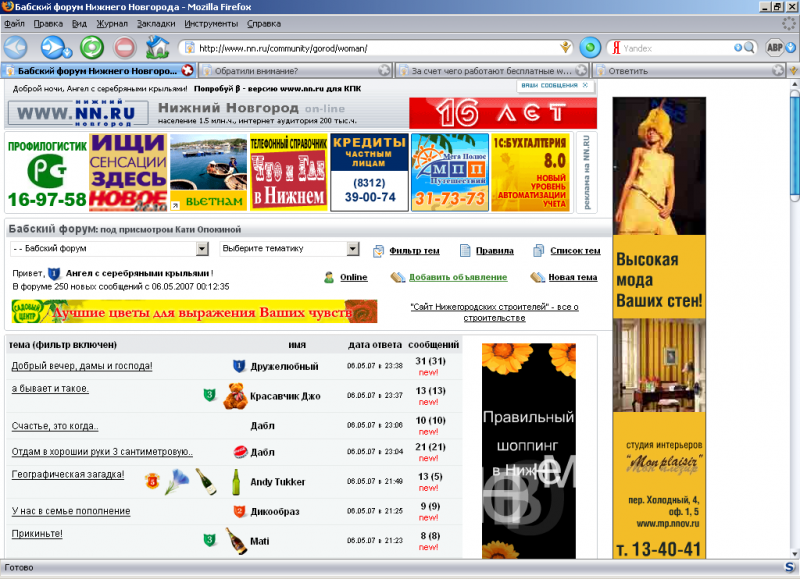Screen dimensions: 800x579
Task: Click the green 3 badge in Прикиньте row
Action: [209, 540]
